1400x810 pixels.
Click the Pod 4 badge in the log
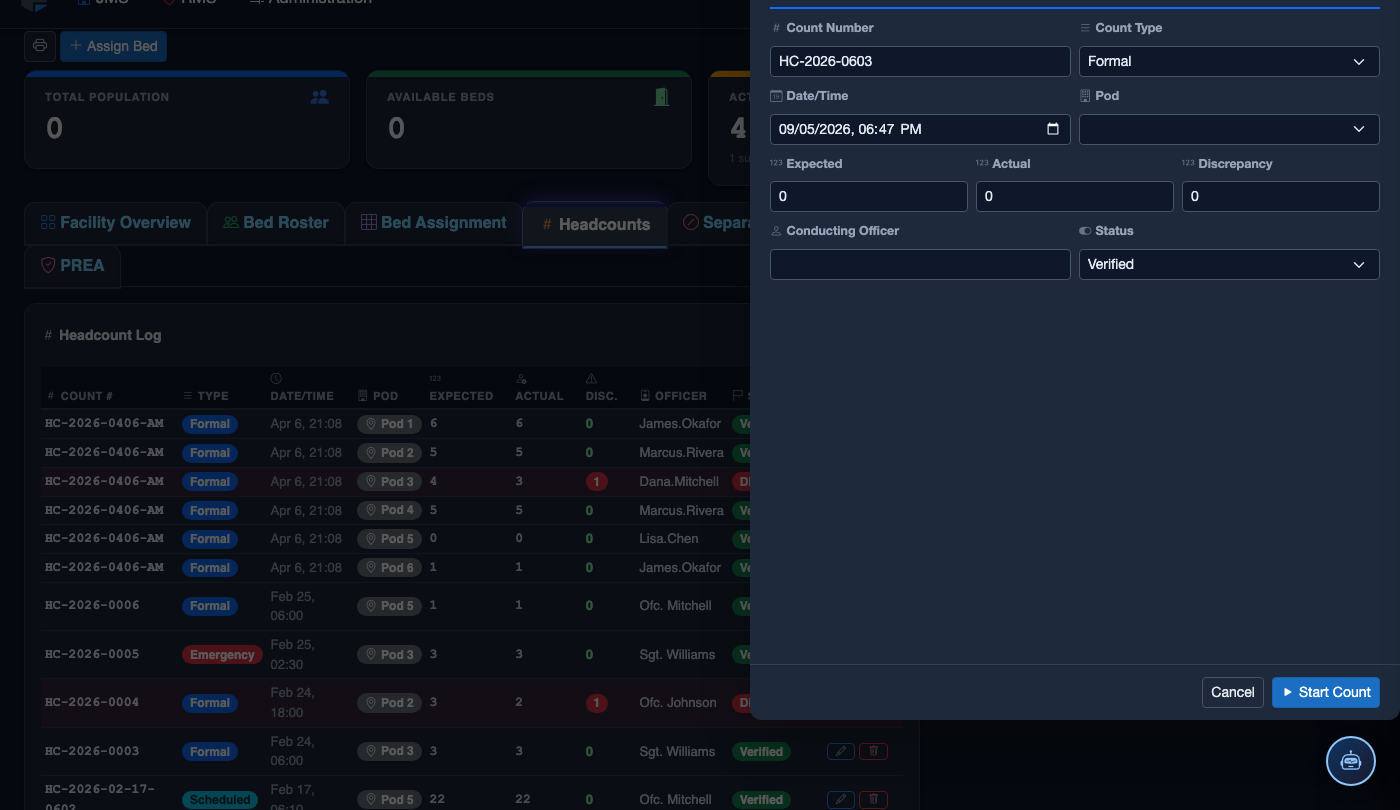click(388, 511)
